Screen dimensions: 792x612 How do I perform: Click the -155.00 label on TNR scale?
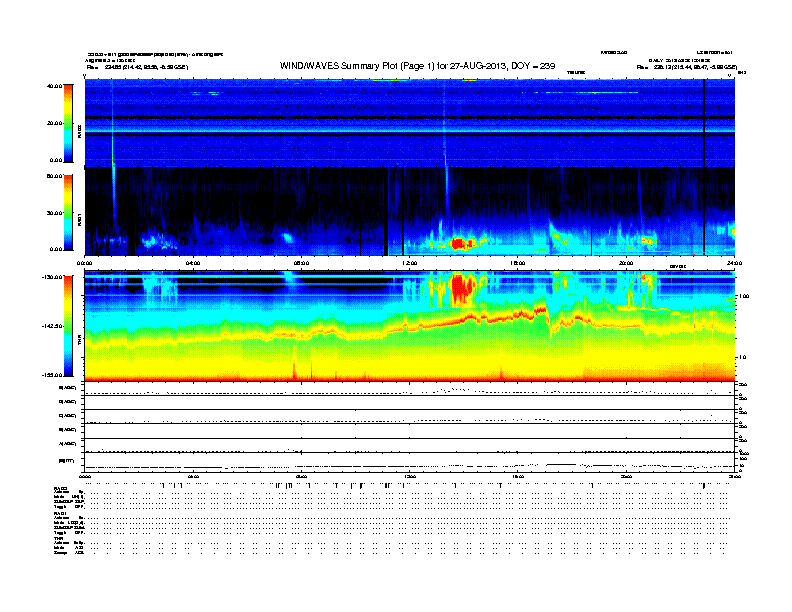[52, 375]
